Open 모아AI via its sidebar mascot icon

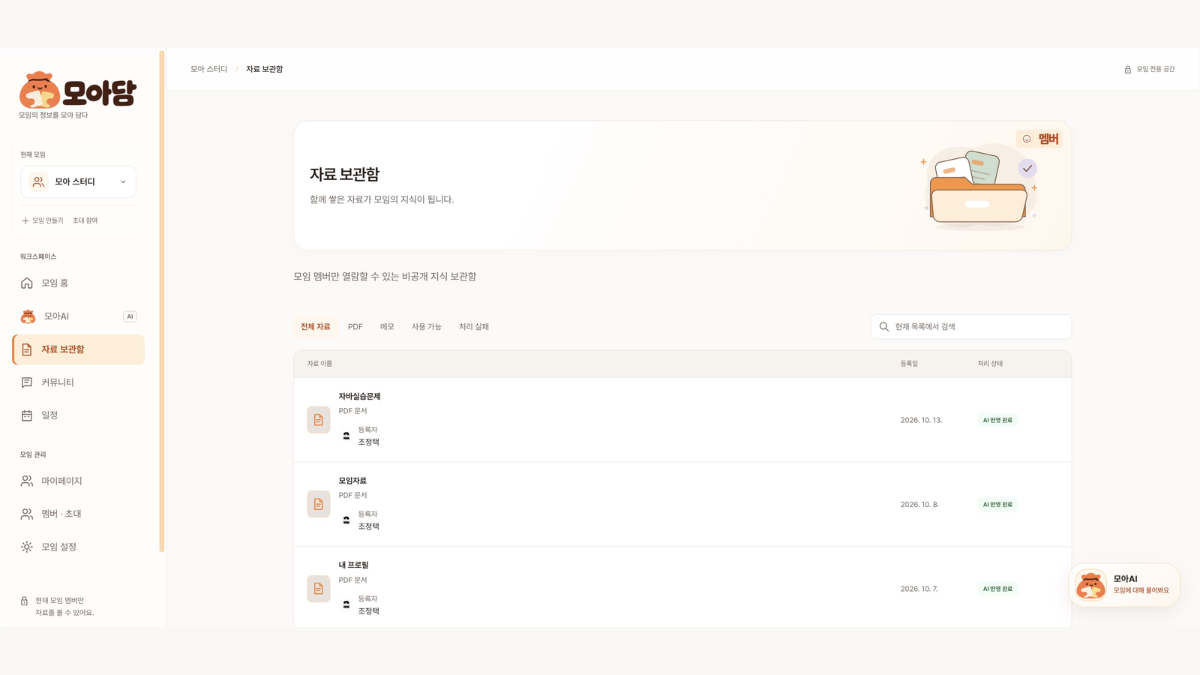coord(28,316)
